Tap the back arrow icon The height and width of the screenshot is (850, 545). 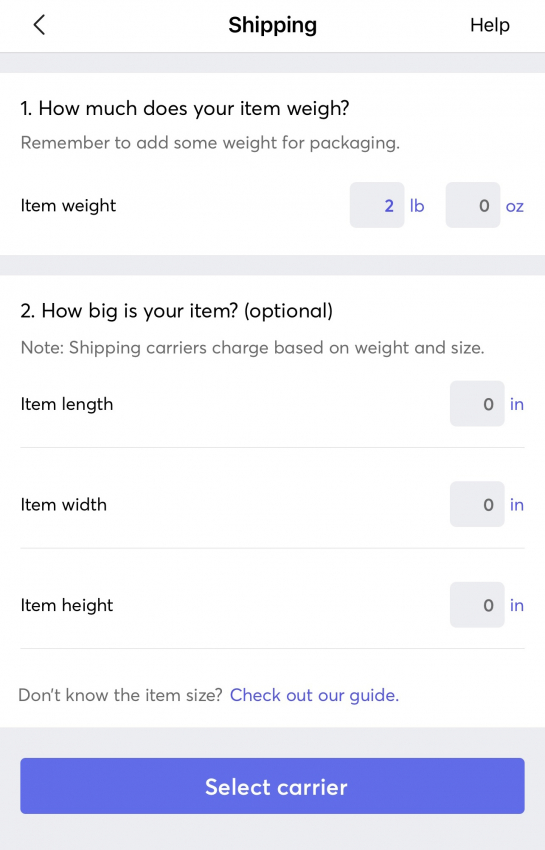click(39, 25)
